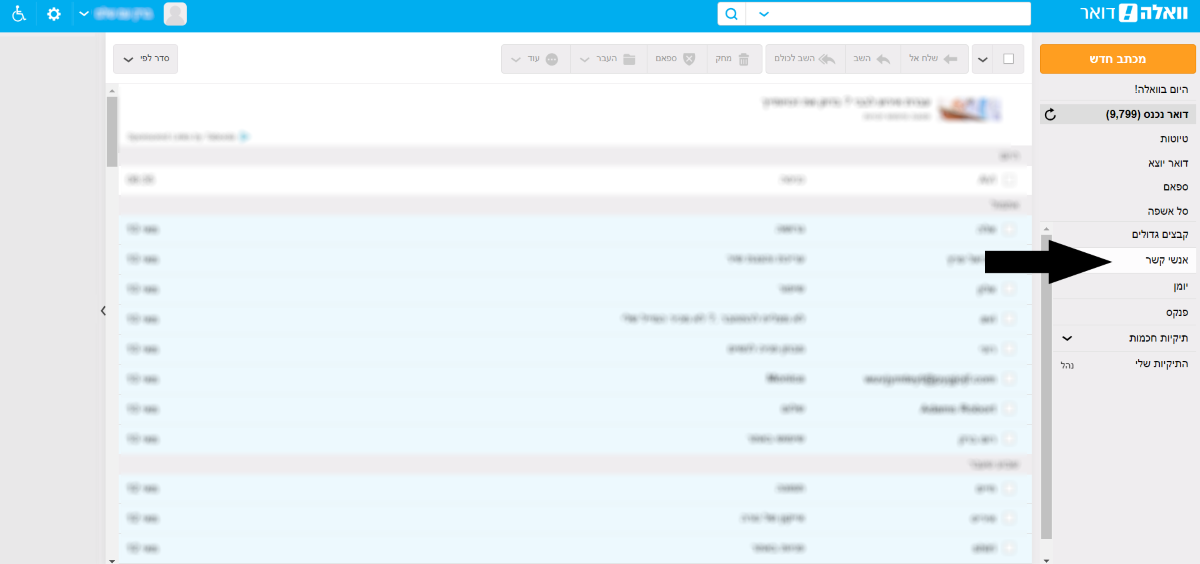Refresh inbox with the reload icon

coord(1050,115)
